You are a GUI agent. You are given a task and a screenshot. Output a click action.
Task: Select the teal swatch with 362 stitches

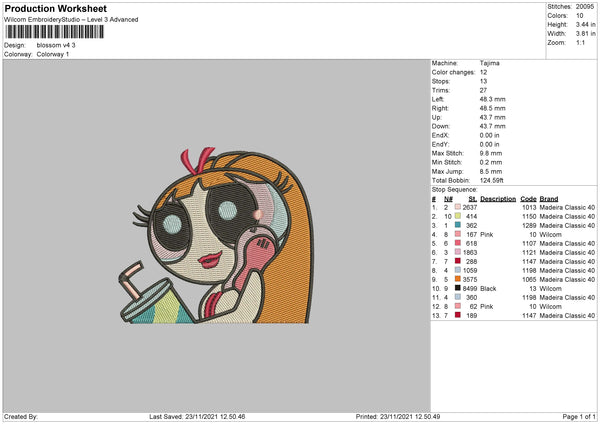coord(458,225)
